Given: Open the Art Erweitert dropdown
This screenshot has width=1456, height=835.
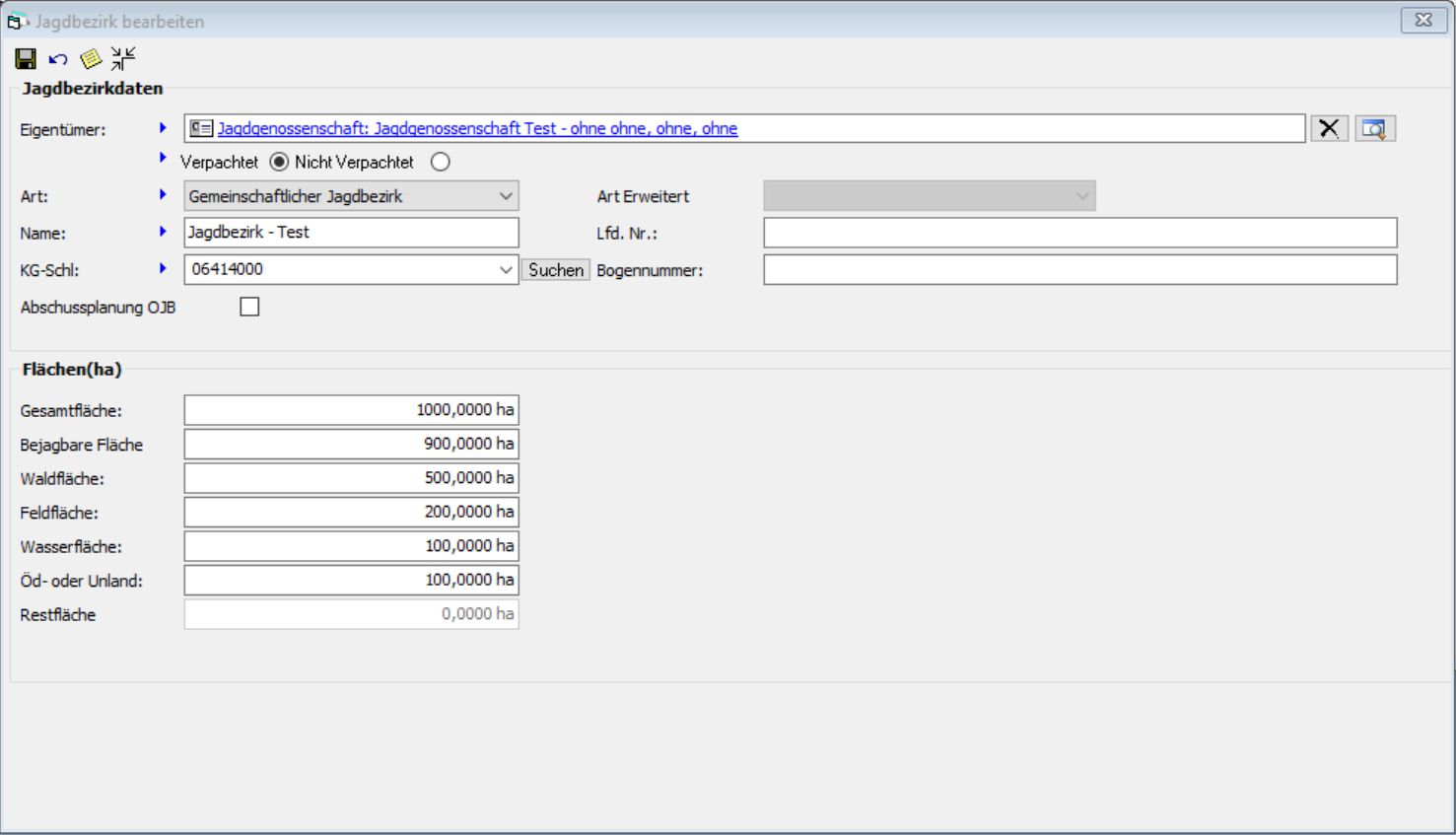Looking at the screenshot, I should point(1081,196).
